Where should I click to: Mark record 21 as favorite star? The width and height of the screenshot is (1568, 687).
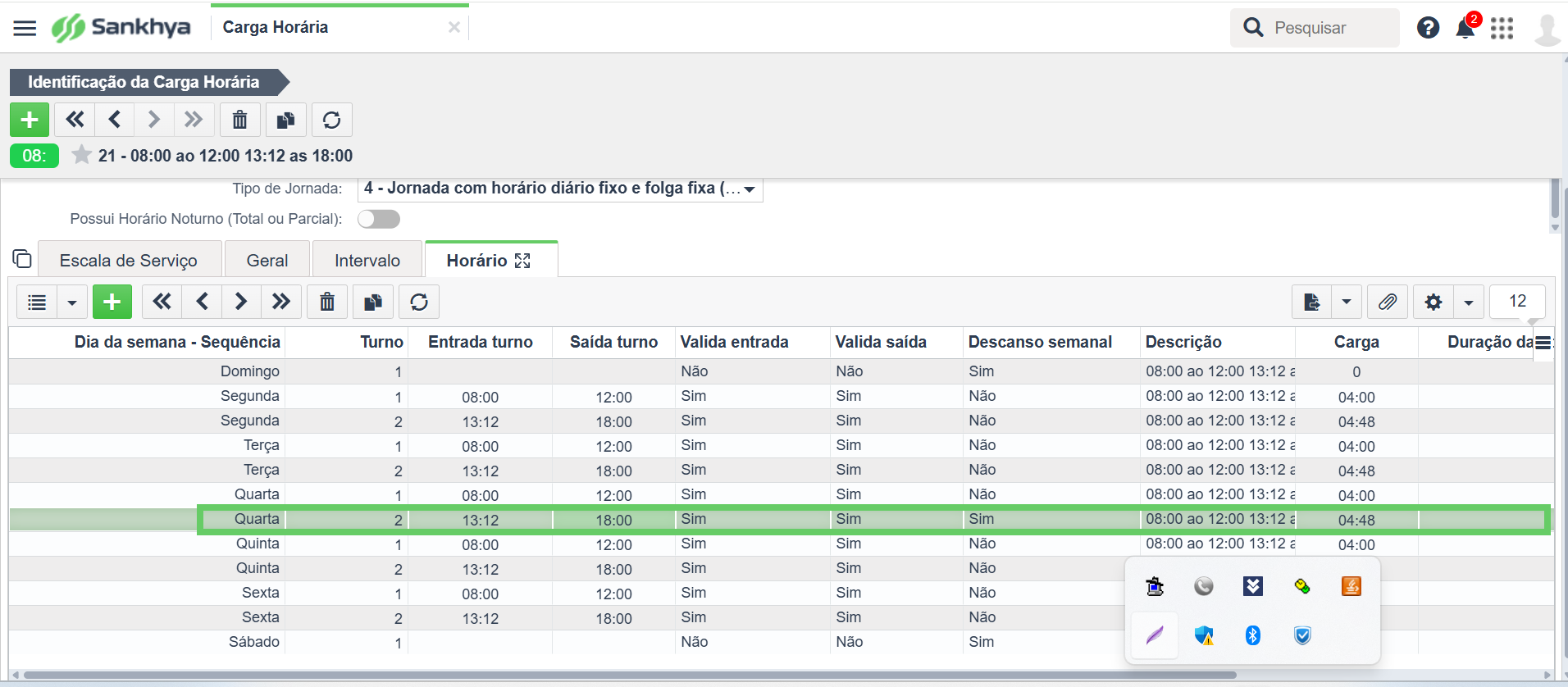tap(81, 155)
